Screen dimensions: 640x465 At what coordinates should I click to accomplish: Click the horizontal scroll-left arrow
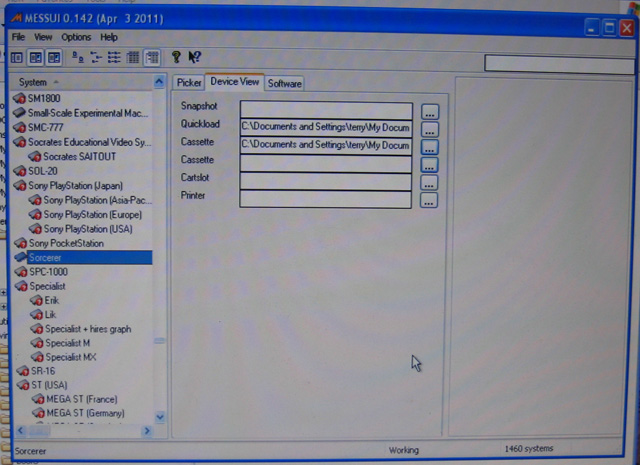point(21,430)
